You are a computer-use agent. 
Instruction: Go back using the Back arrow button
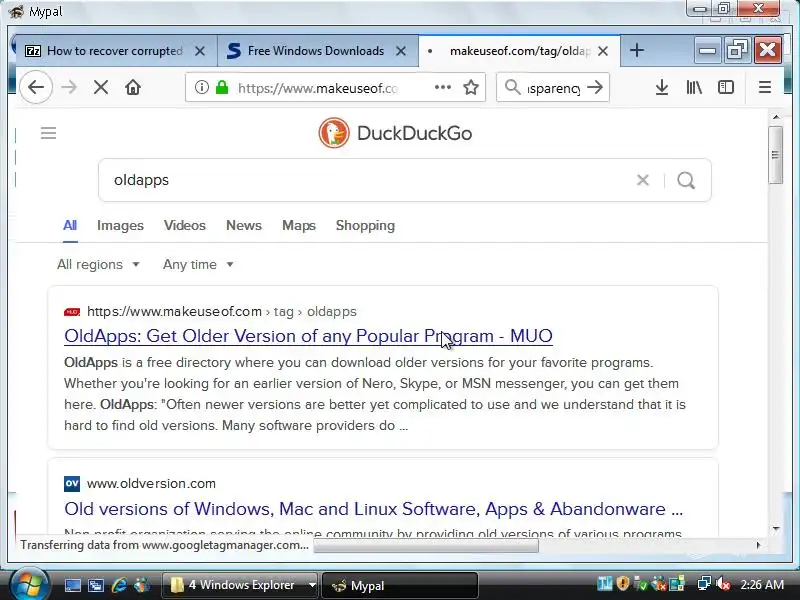pyautogui.click(x=36, y=88)
